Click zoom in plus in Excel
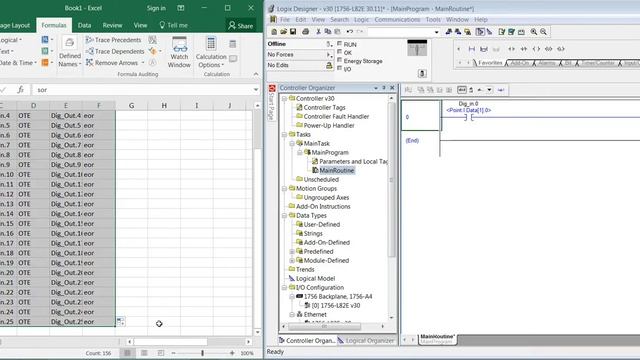The width and height of the screenshot is (640, 360). point(232,353)
